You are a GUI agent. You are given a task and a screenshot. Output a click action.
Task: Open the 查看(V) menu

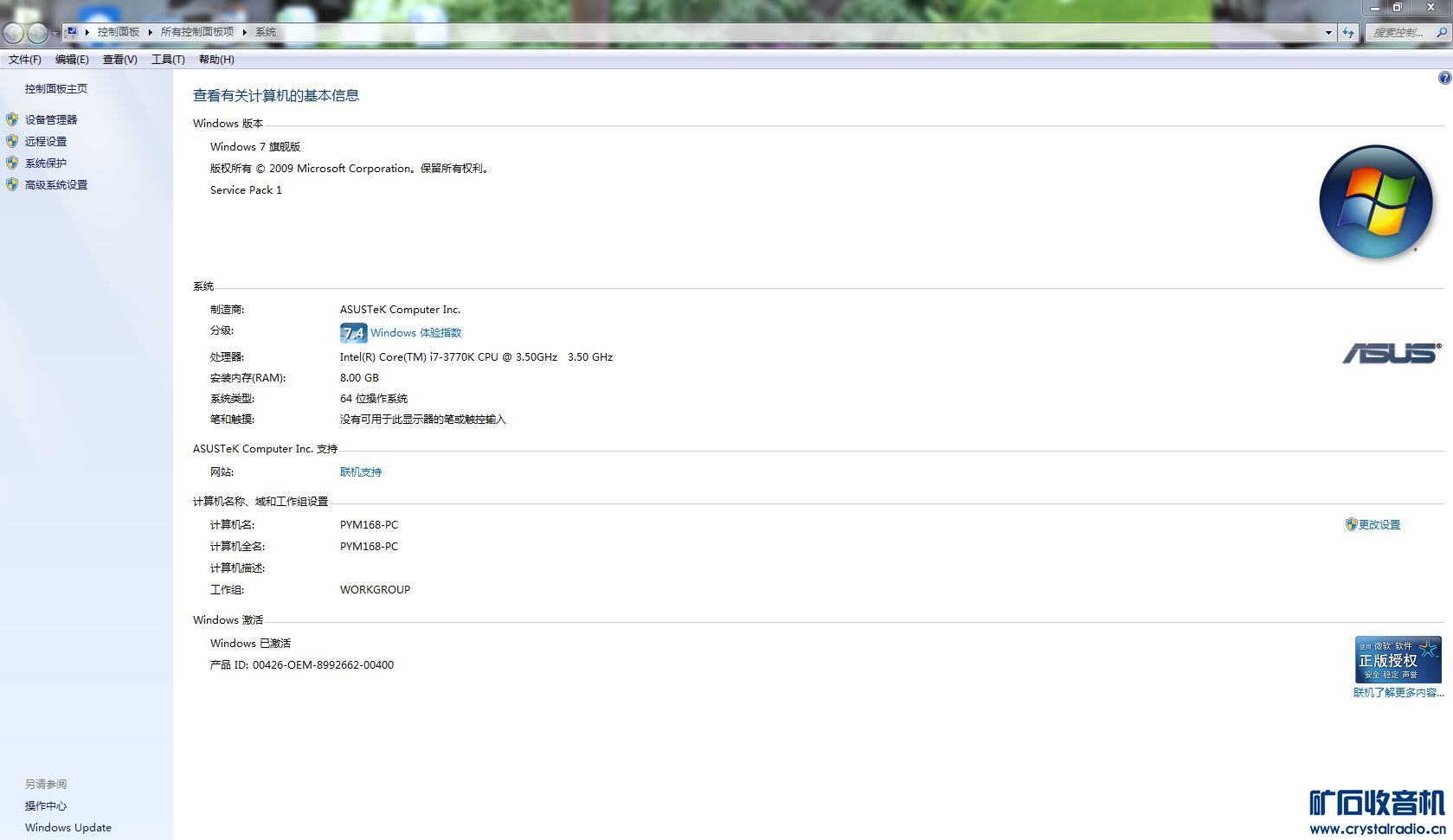pos(120,60)
